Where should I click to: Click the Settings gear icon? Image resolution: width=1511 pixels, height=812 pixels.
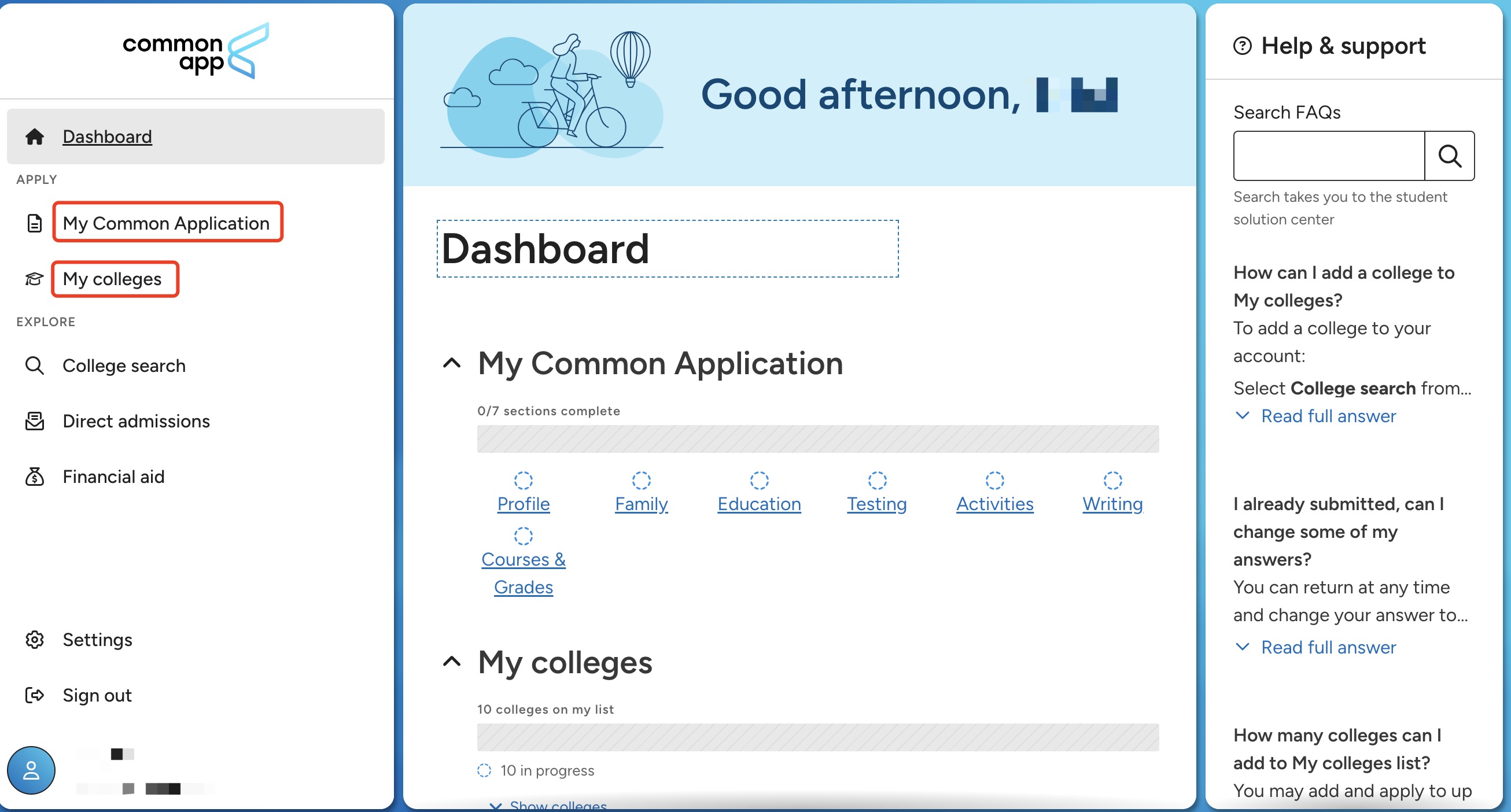(35, 640)
